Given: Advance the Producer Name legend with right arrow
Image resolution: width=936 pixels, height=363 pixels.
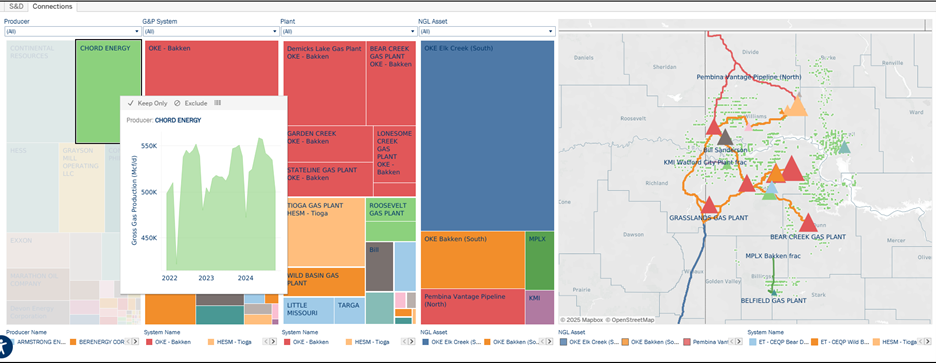Looking at the screenshot, I should (x=136, y=342).
